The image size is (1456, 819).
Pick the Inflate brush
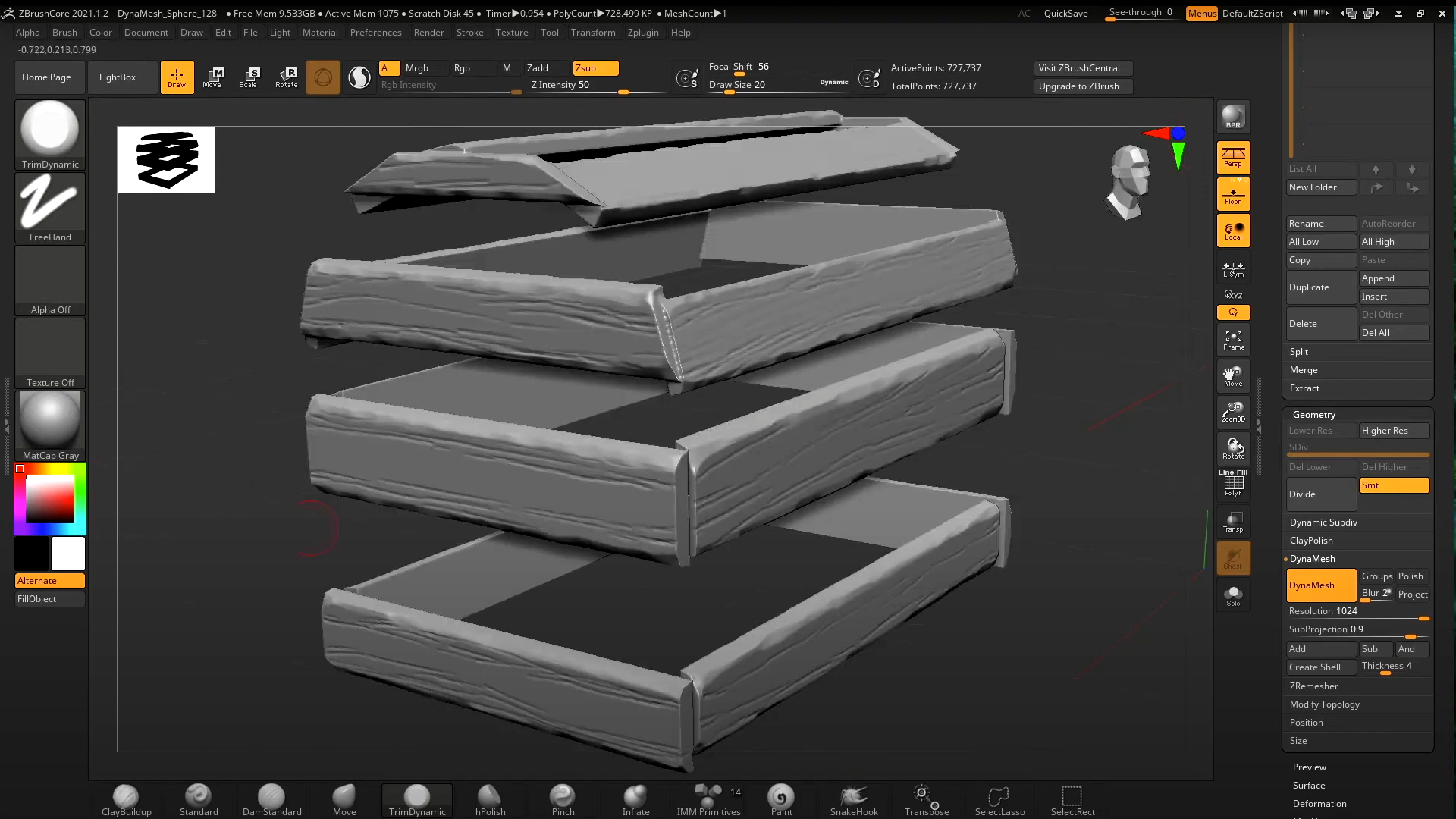[635, 799]
